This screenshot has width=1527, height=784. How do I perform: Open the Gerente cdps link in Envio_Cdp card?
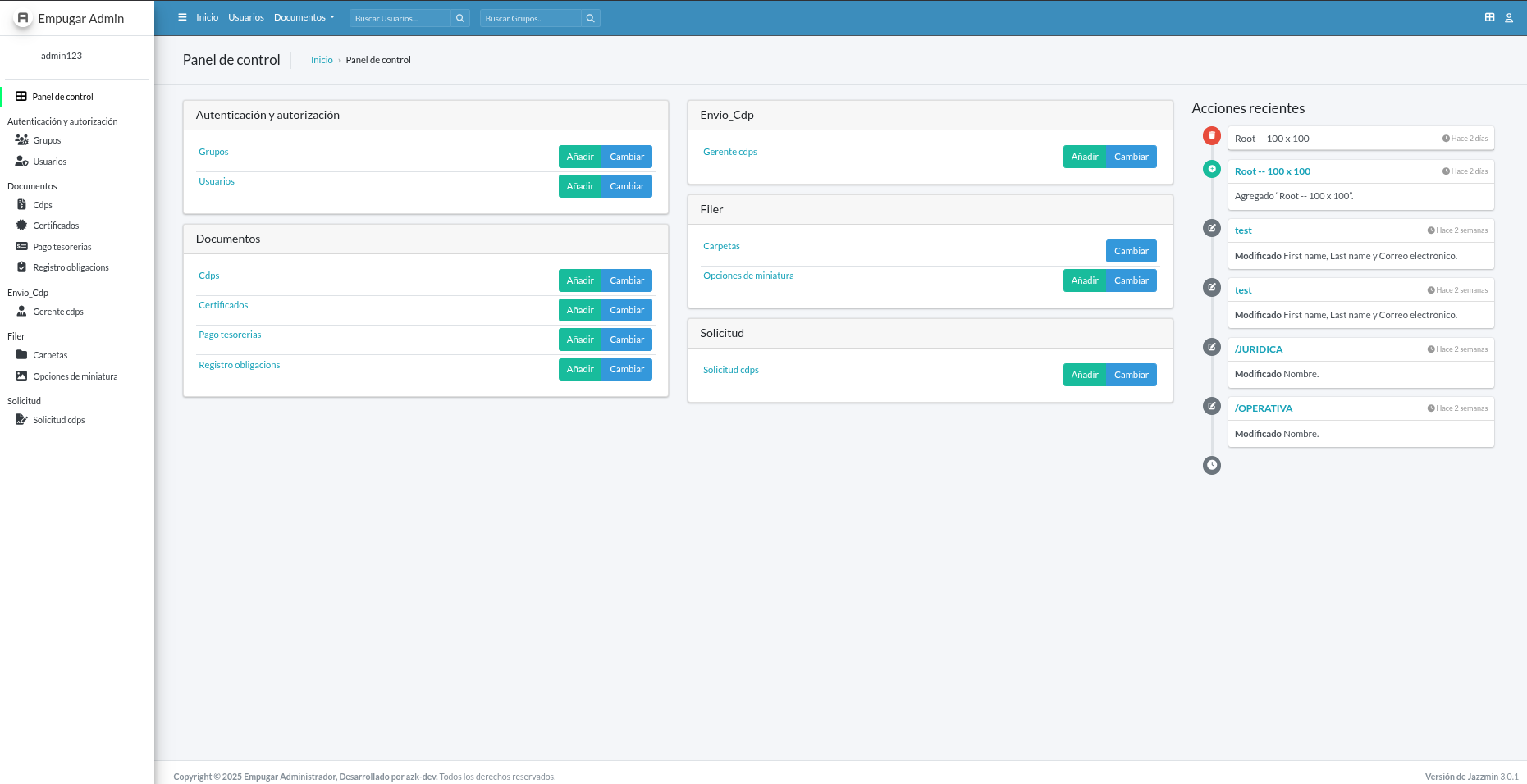click(x=729, y=152)
